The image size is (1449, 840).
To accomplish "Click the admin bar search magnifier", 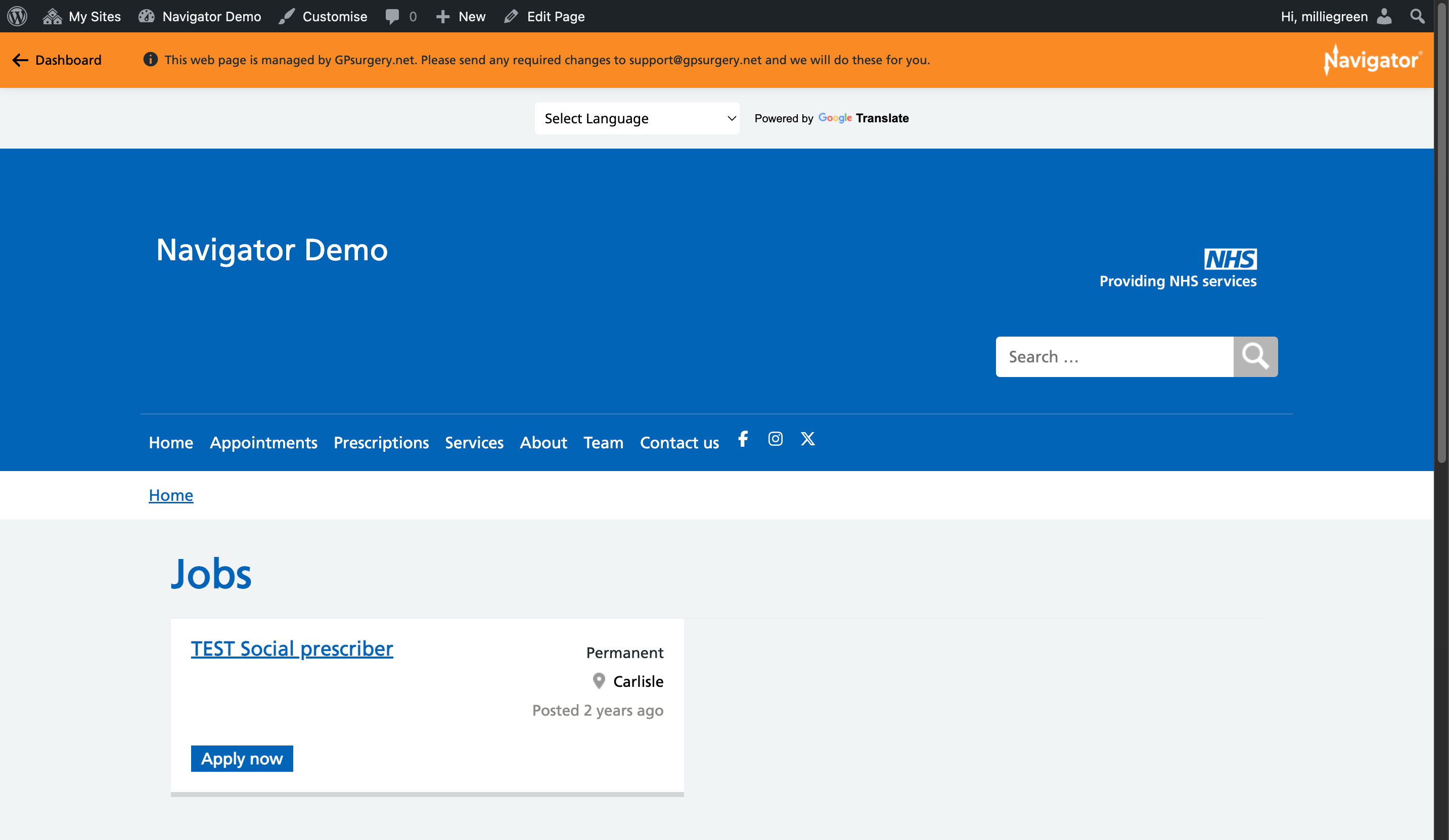I will (1417, 16).
